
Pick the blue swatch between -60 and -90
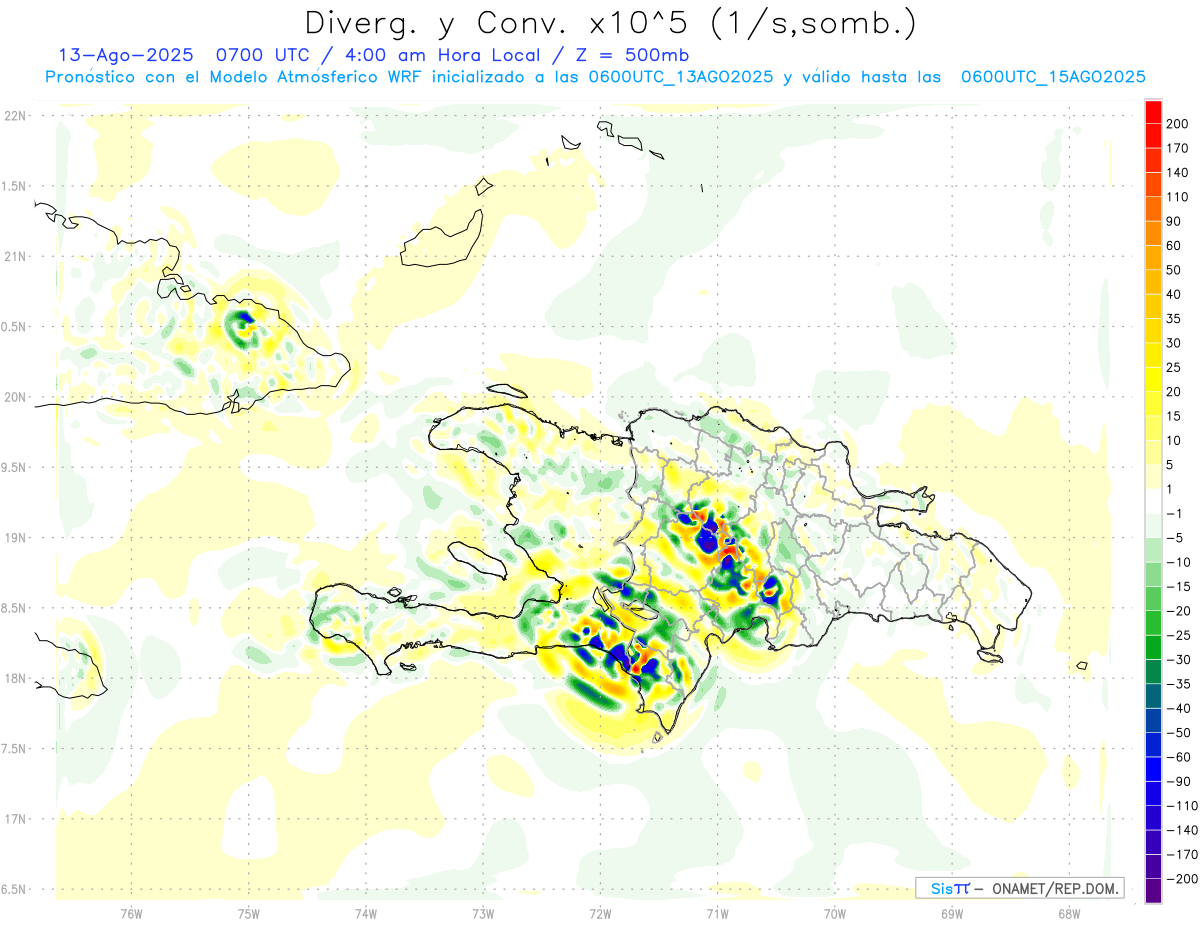pyautogui.click(x=1153, y=769)
